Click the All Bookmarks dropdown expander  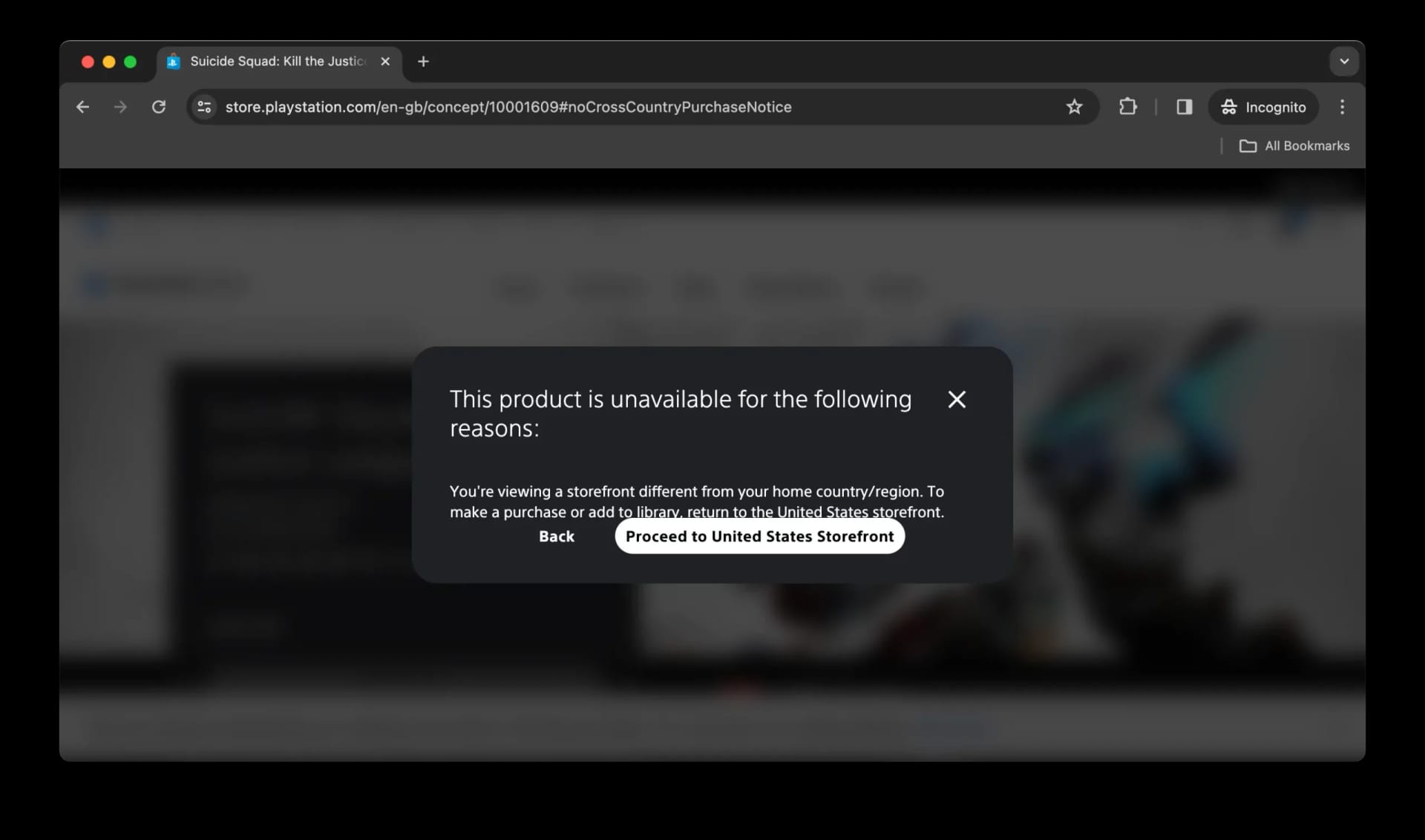click(1295, 146)
